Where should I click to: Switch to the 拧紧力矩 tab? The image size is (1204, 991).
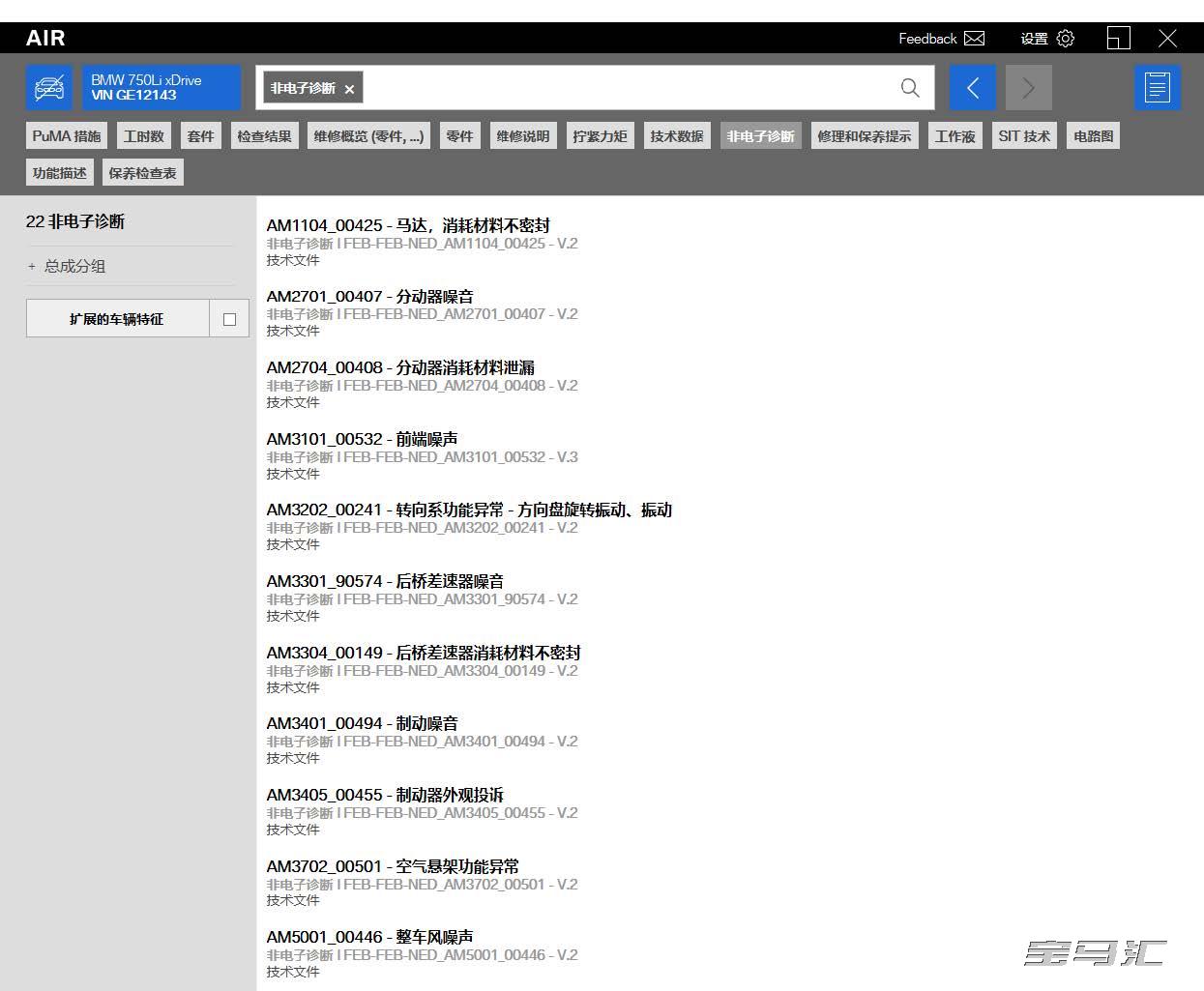[x=601, y=136]
